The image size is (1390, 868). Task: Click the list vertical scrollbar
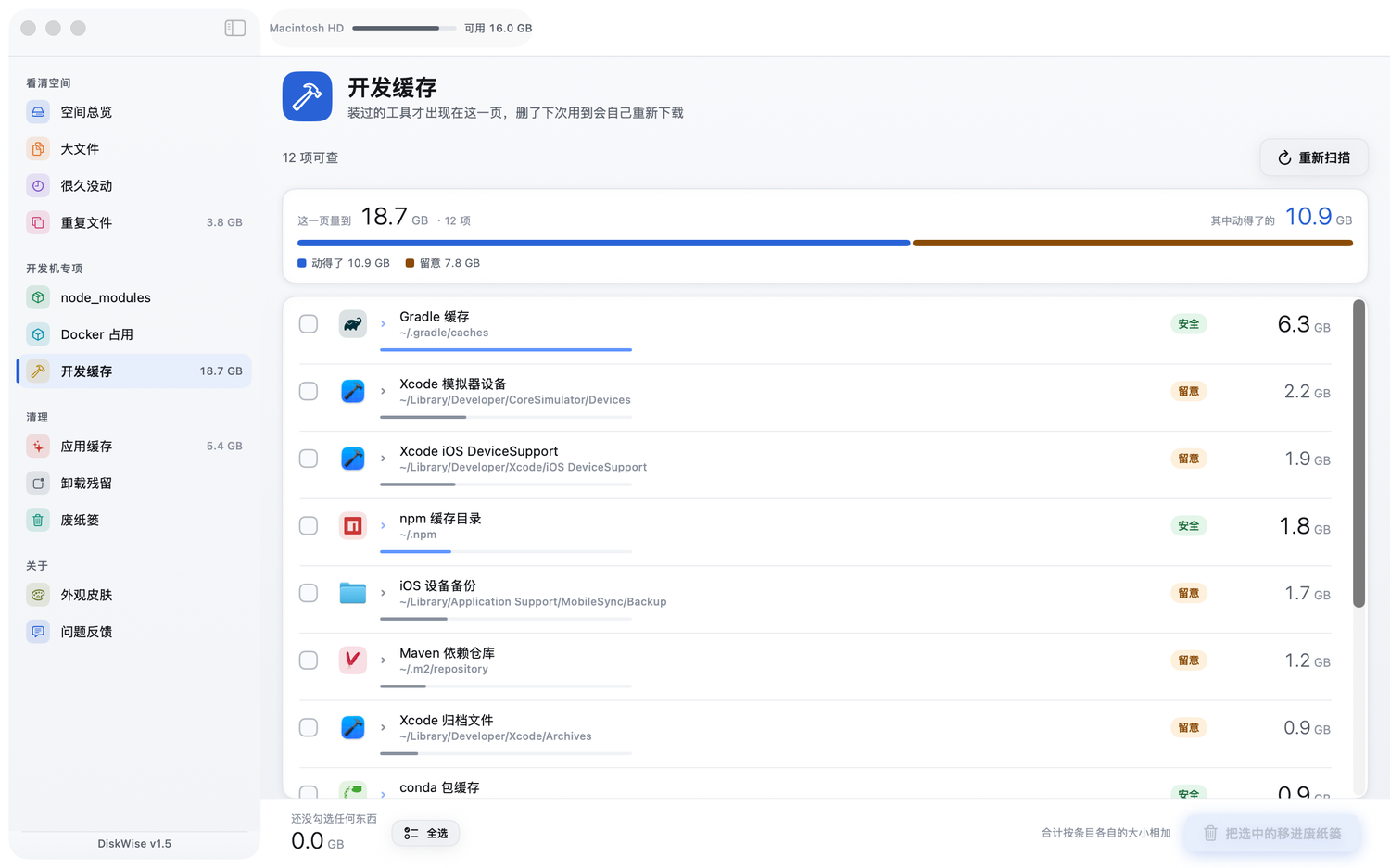(1358, 453)
